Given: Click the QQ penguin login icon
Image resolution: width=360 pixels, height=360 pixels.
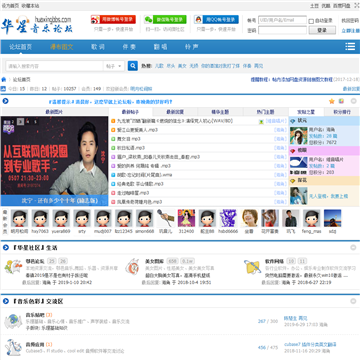Looking at the screenshot, I should tap(198, 20).
